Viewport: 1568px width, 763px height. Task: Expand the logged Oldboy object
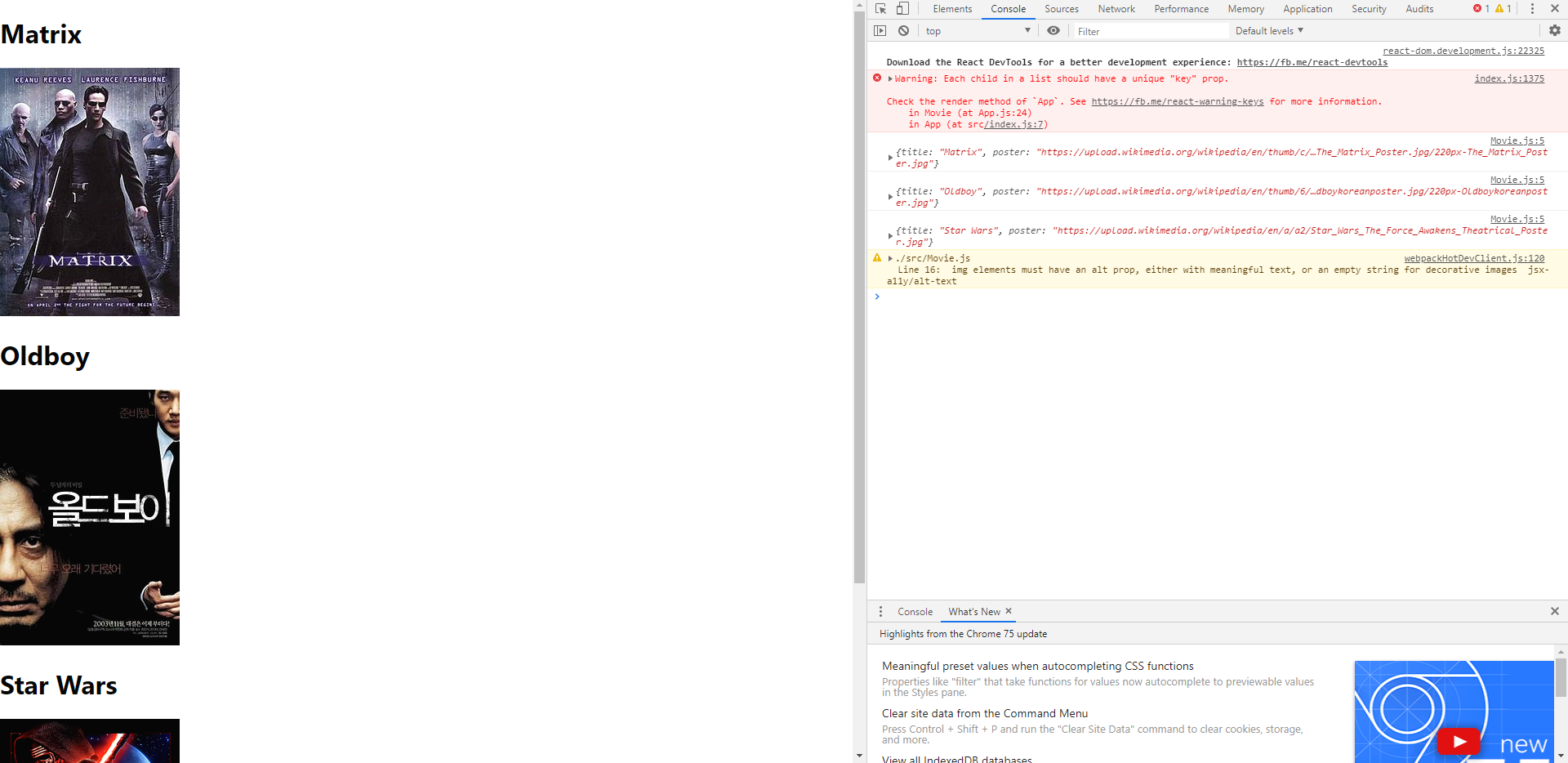[890, 197]
